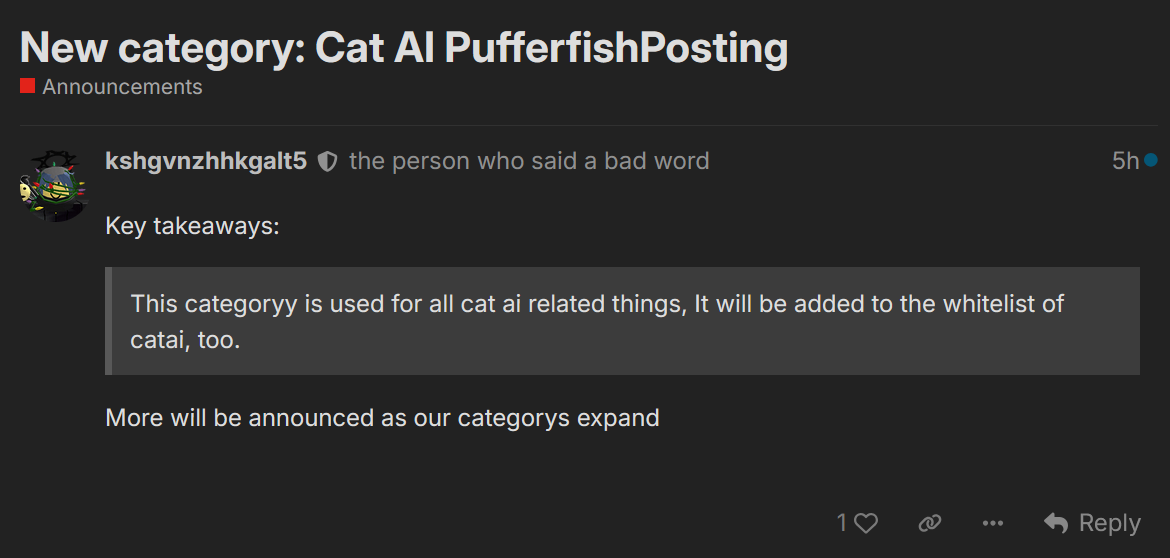The height and width of the screenshot is (558, 1170).
Task: Click the 'catai, too.' quote line
Action: pos(185,340)
